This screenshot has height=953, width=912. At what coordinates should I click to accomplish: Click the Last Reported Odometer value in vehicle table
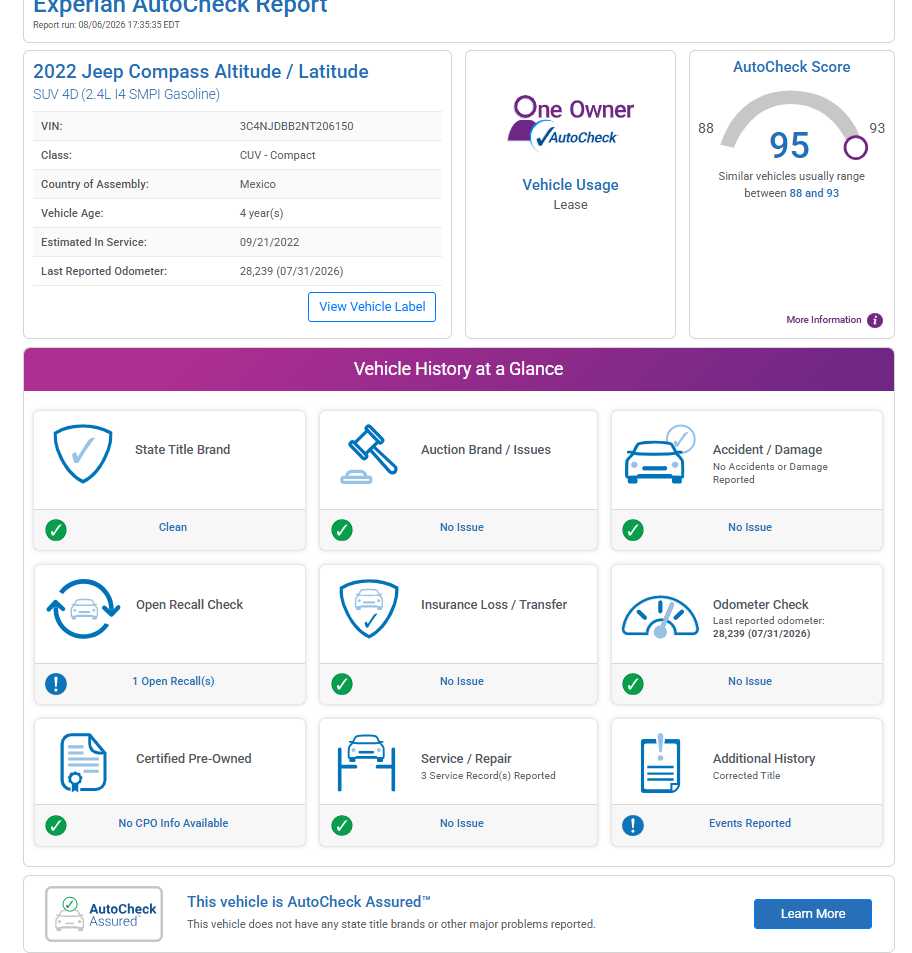tap(292, 271)
